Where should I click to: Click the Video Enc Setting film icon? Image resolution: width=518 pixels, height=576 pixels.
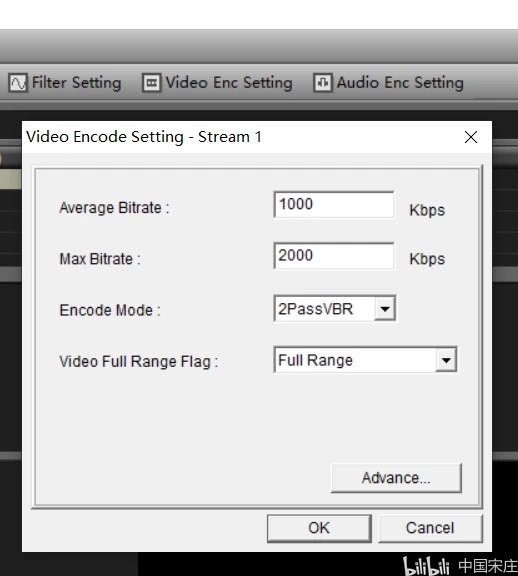pyautogui.click(x=151, y=83)
